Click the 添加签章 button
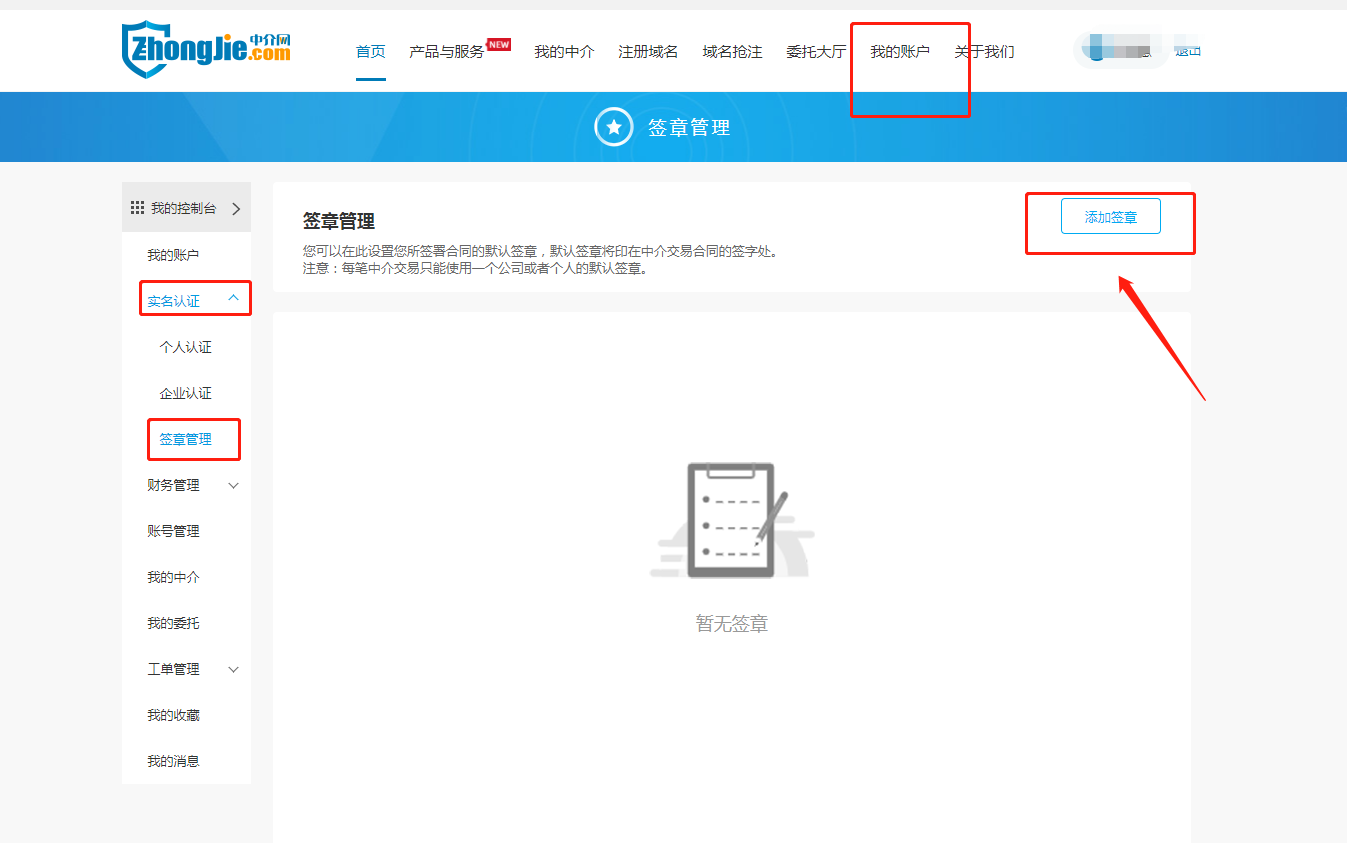The height and width of the screenshot is (843, 1347). (1110, 217)
